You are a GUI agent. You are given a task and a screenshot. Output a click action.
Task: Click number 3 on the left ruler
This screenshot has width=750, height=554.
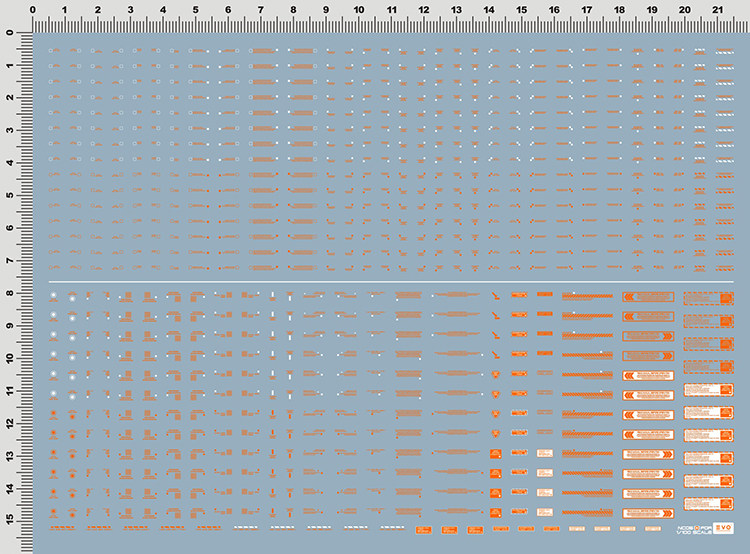point(10,130)
